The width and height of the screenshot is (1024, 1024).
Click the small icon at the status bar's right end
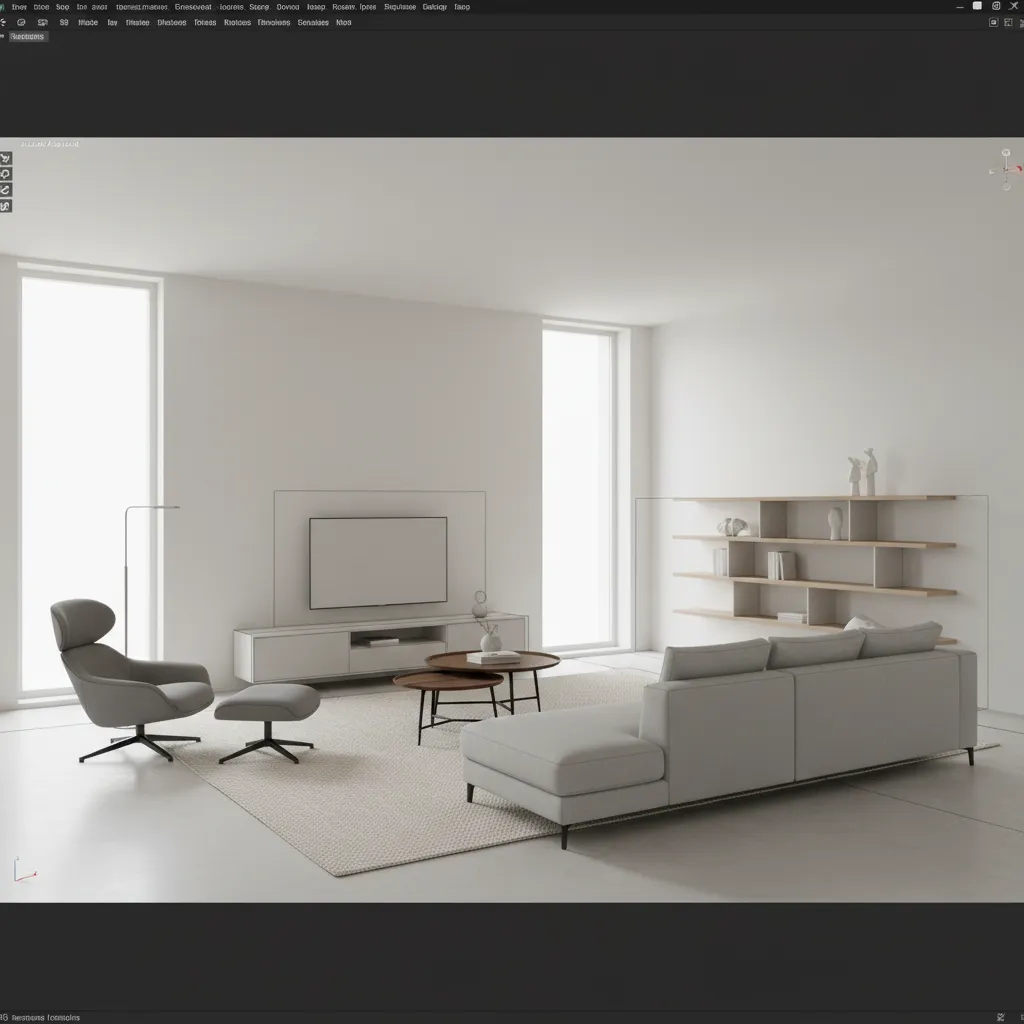pyautogui.click(x=1000, y=1017)
